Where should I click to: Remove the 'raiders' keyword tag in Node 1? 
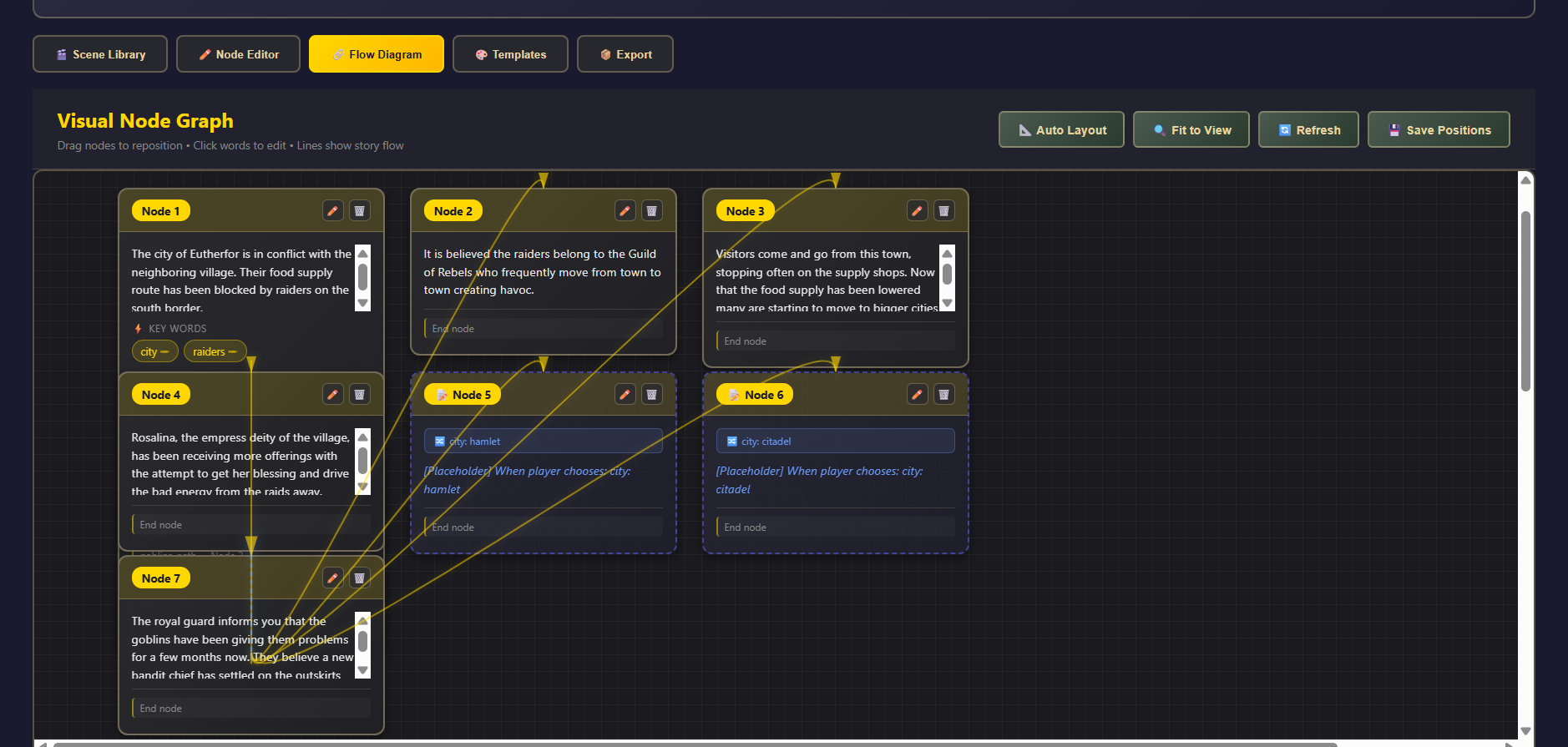(x=233, y=352)
